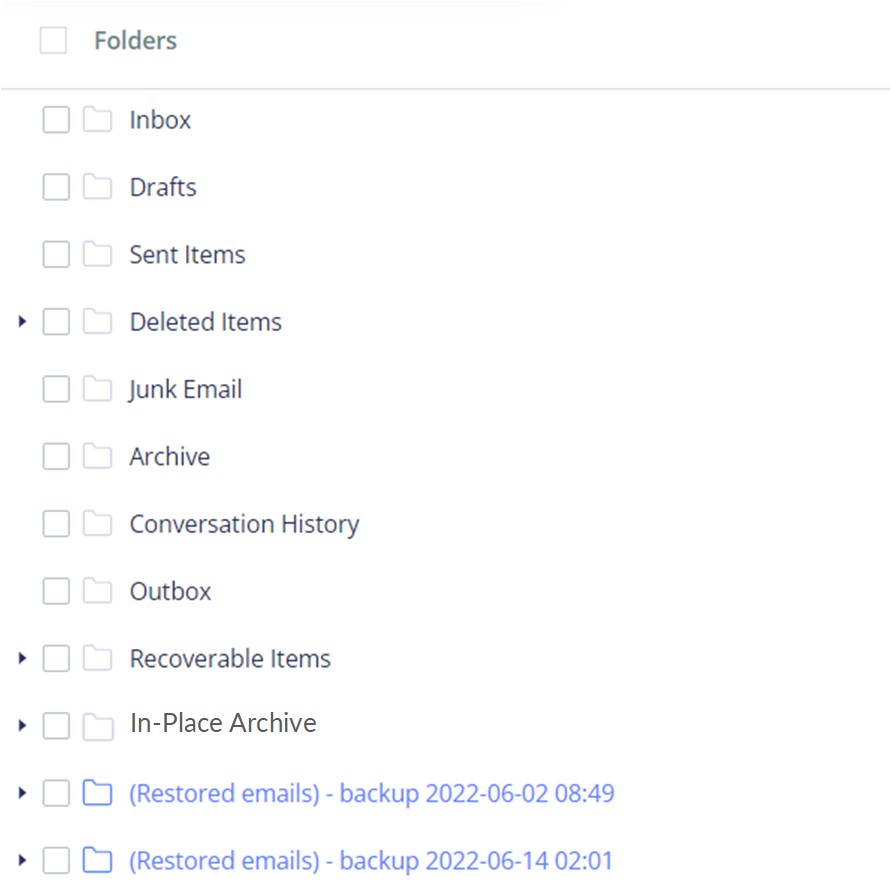Click the Conversation History folder icon

(x=97, y=523)
